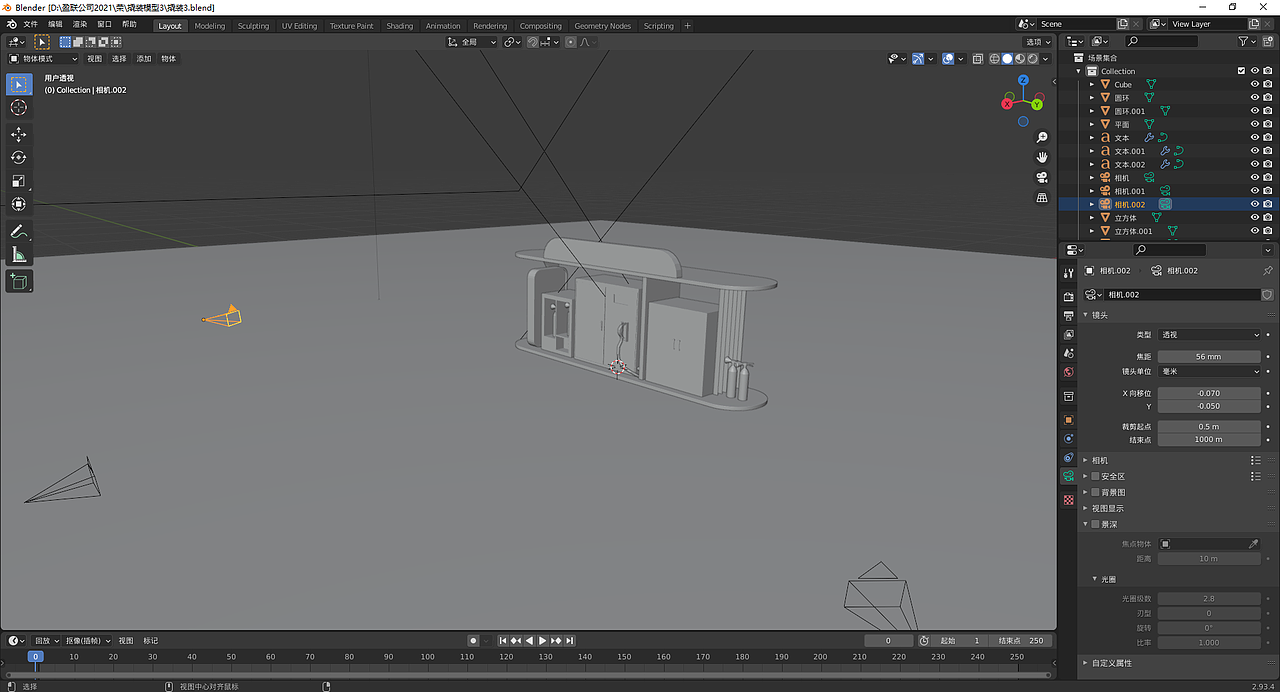Viewport: 1280px width, 692px height.
Task: Switch to the UV Editing workspace tab
Action: point(299,26)
